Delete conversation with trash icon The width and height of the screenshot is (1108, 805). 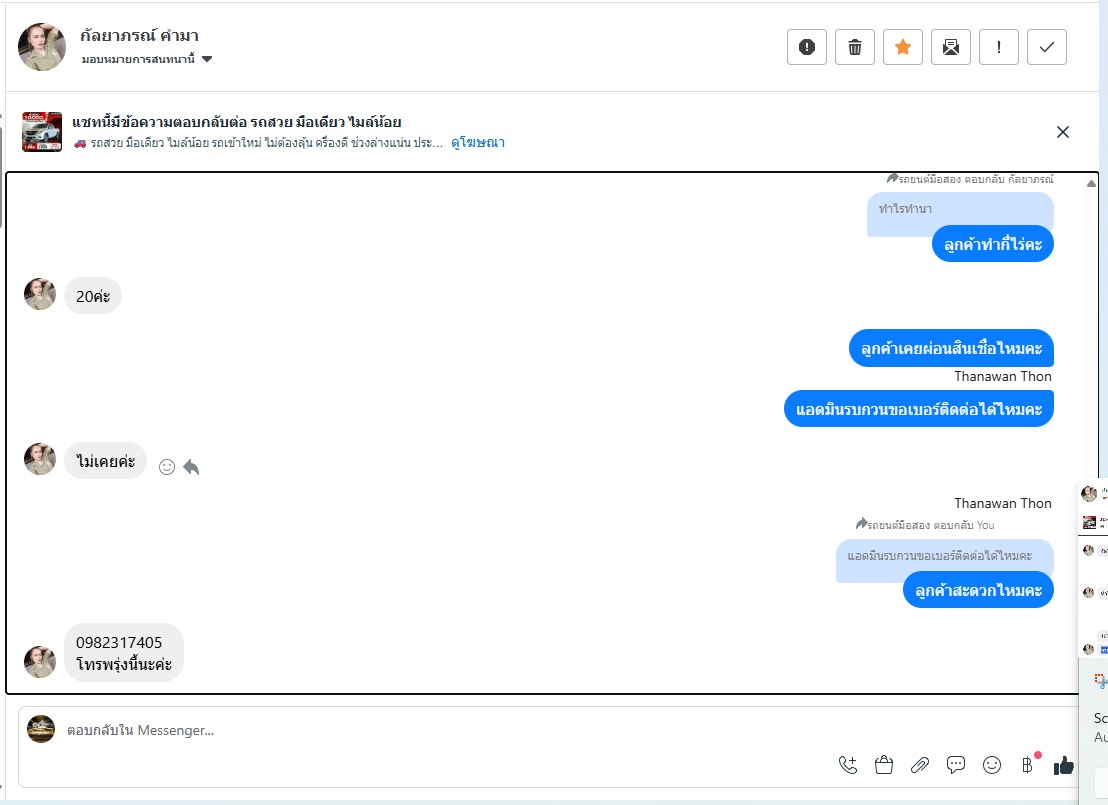pos(854,47)
